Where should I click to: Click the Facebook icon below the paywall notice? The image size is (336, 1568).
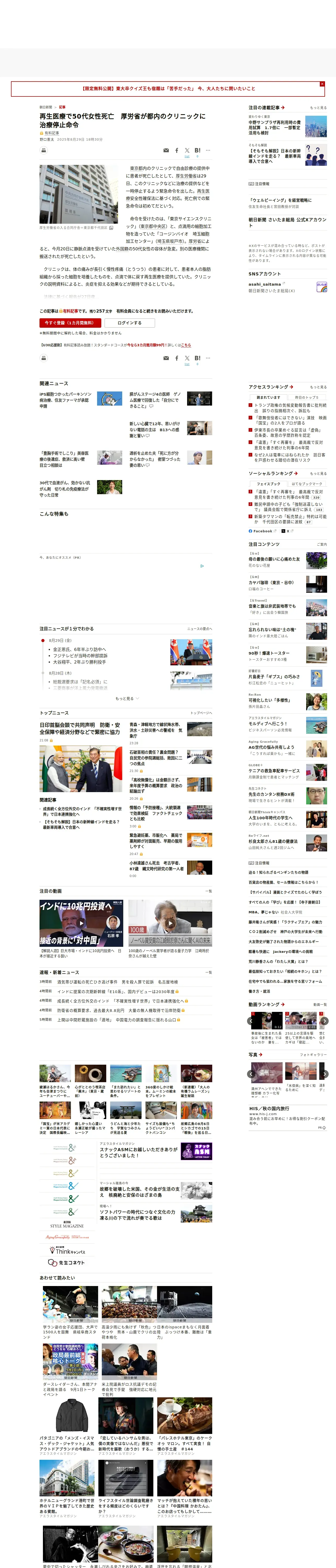coord(177,359)
